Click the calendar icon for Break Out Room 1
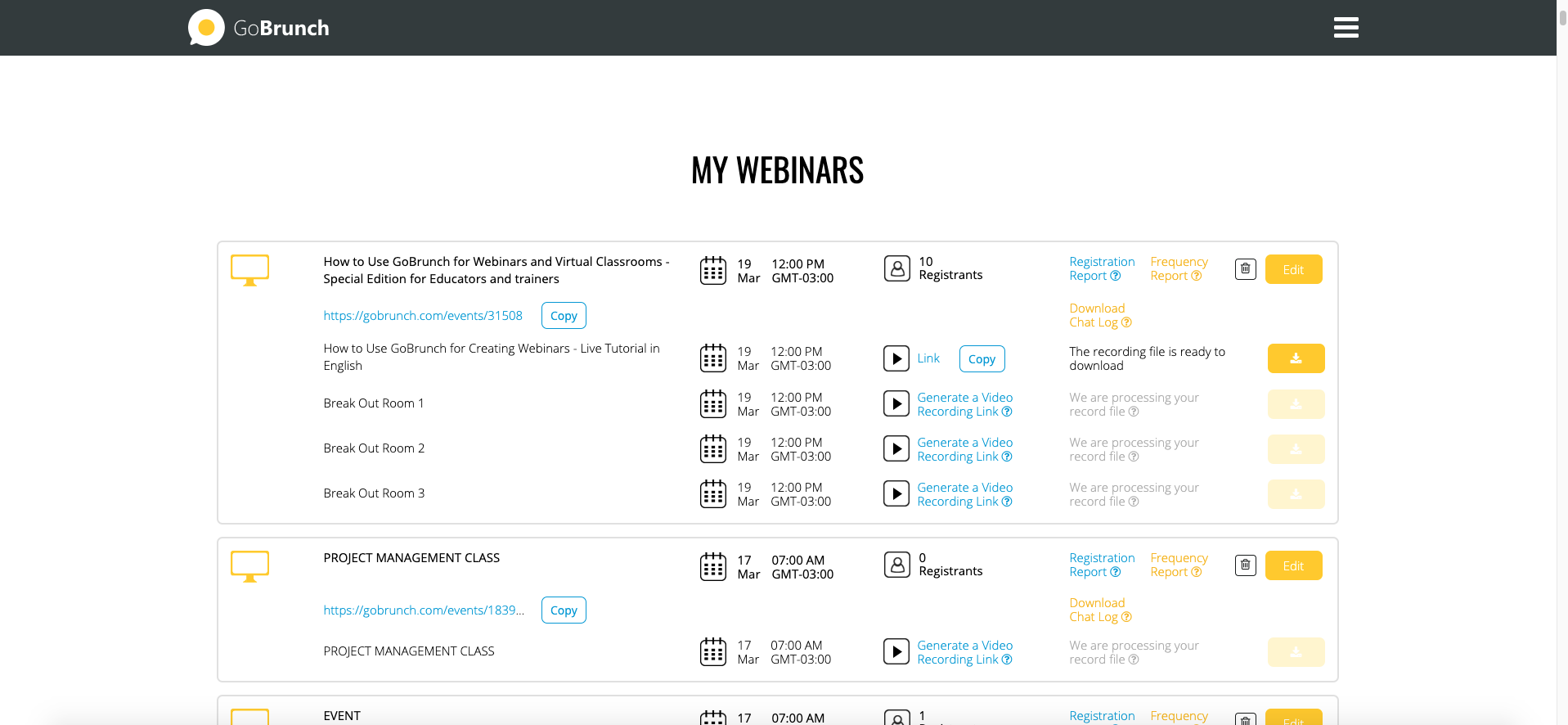 point(713,403)
